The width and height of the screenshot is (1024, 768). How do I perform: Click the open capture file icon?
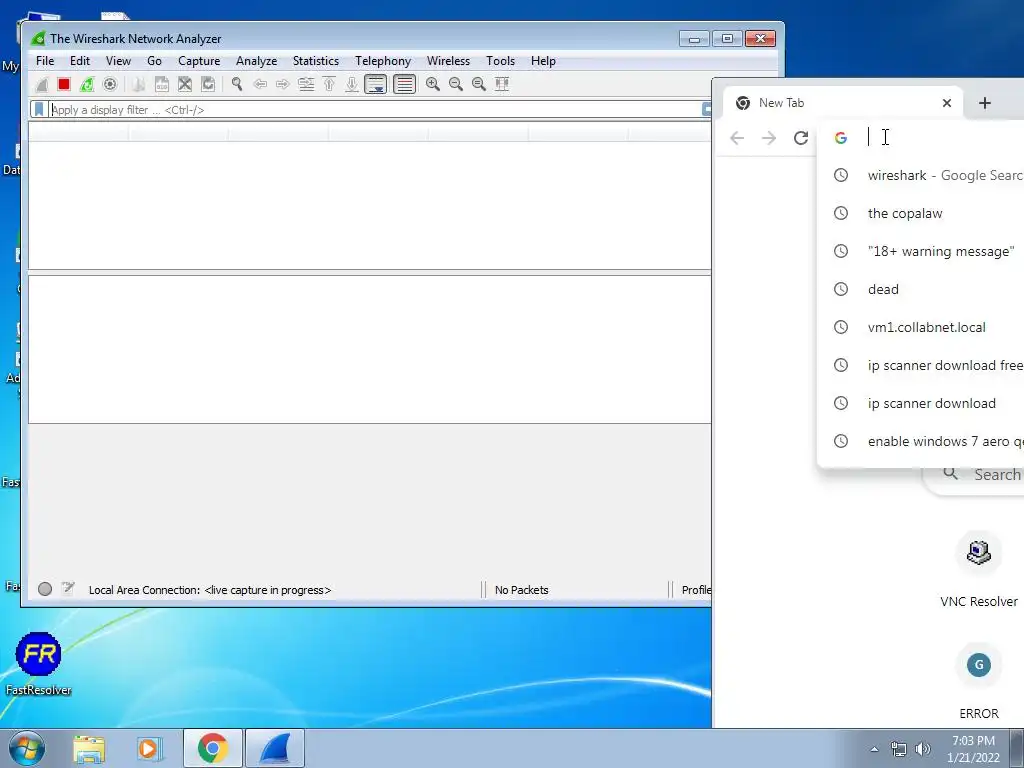click(x=138, y=84)
